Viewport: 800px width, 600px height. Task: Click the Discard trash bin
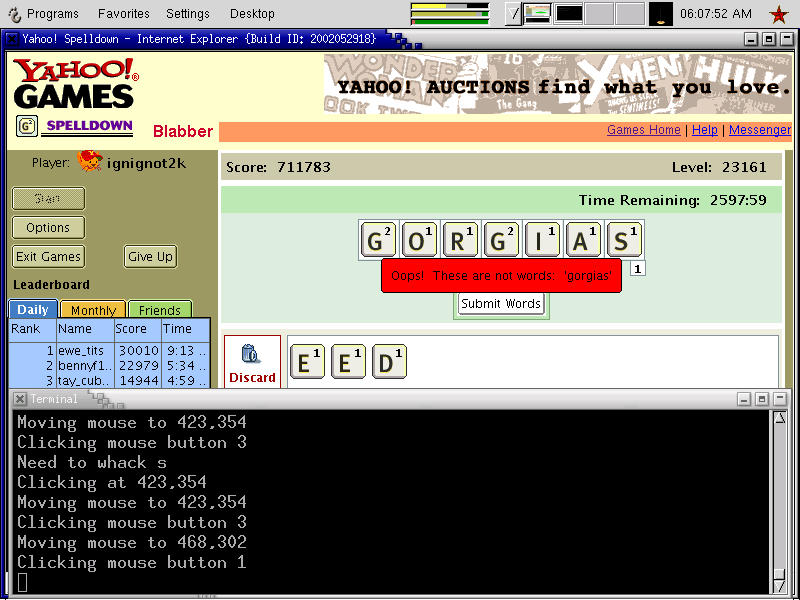tap(252, 361)
